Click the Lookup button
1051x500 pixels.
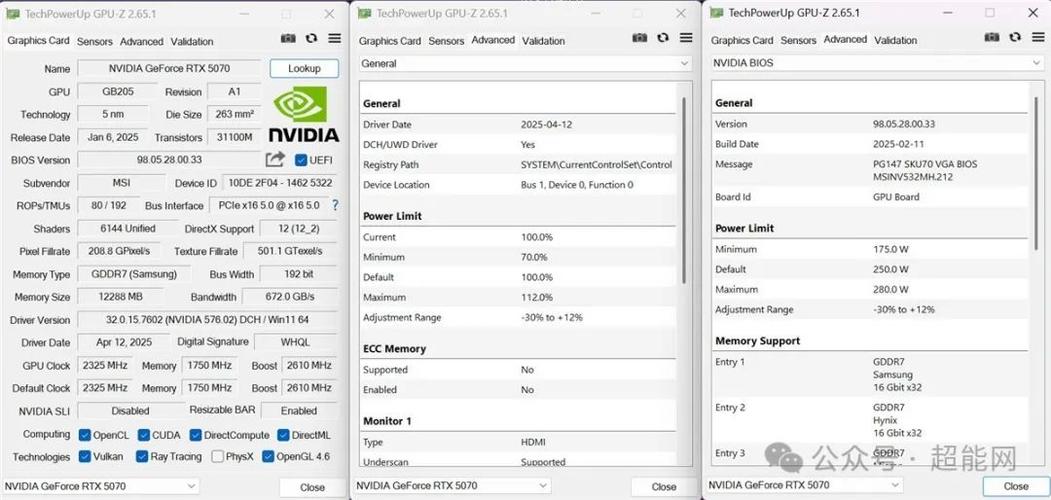pyautogui.click(x=304, y=69)
